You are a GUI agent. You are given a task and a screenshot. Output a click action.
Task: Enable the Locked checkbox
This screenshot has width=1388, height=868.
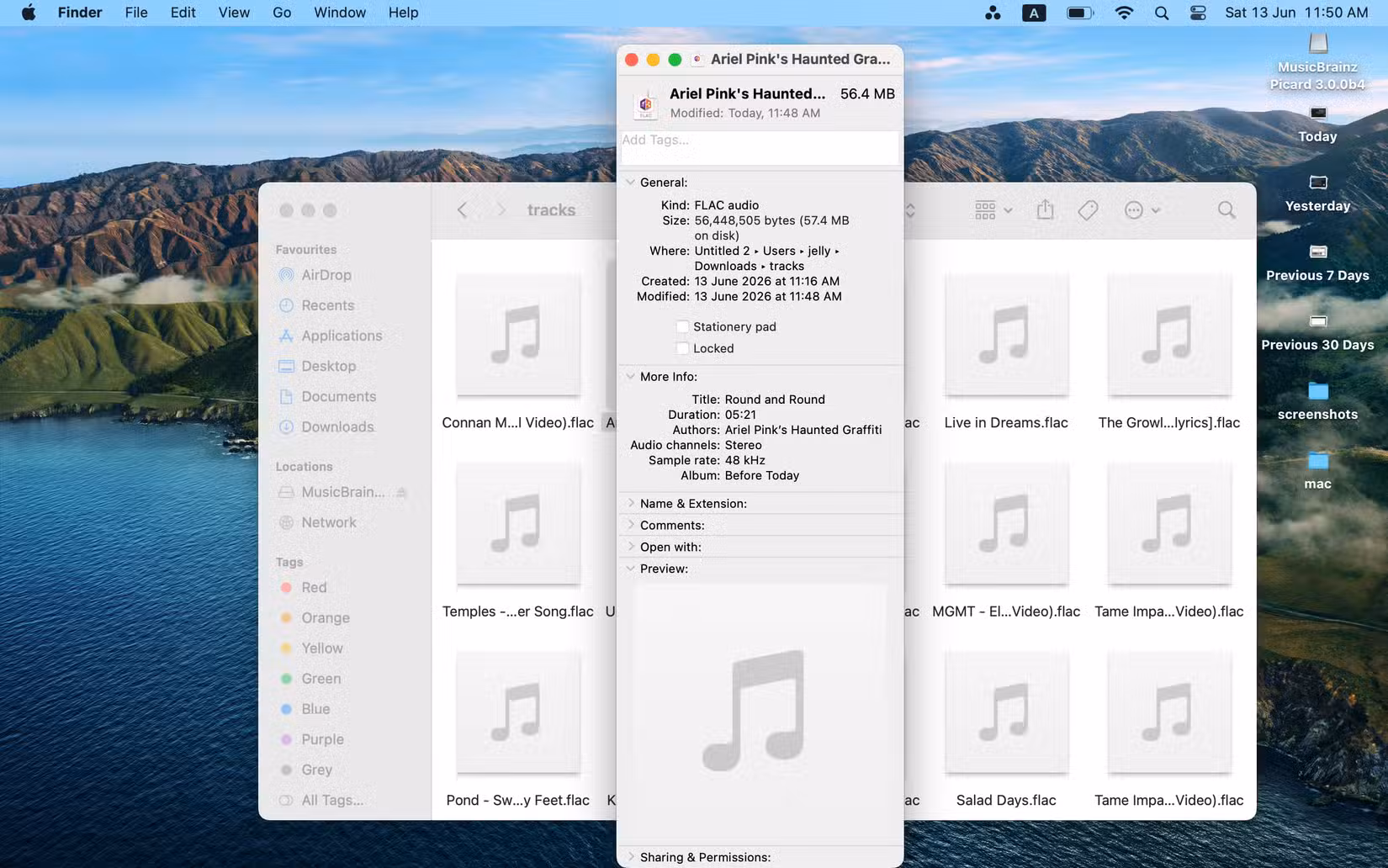point(682,348)
